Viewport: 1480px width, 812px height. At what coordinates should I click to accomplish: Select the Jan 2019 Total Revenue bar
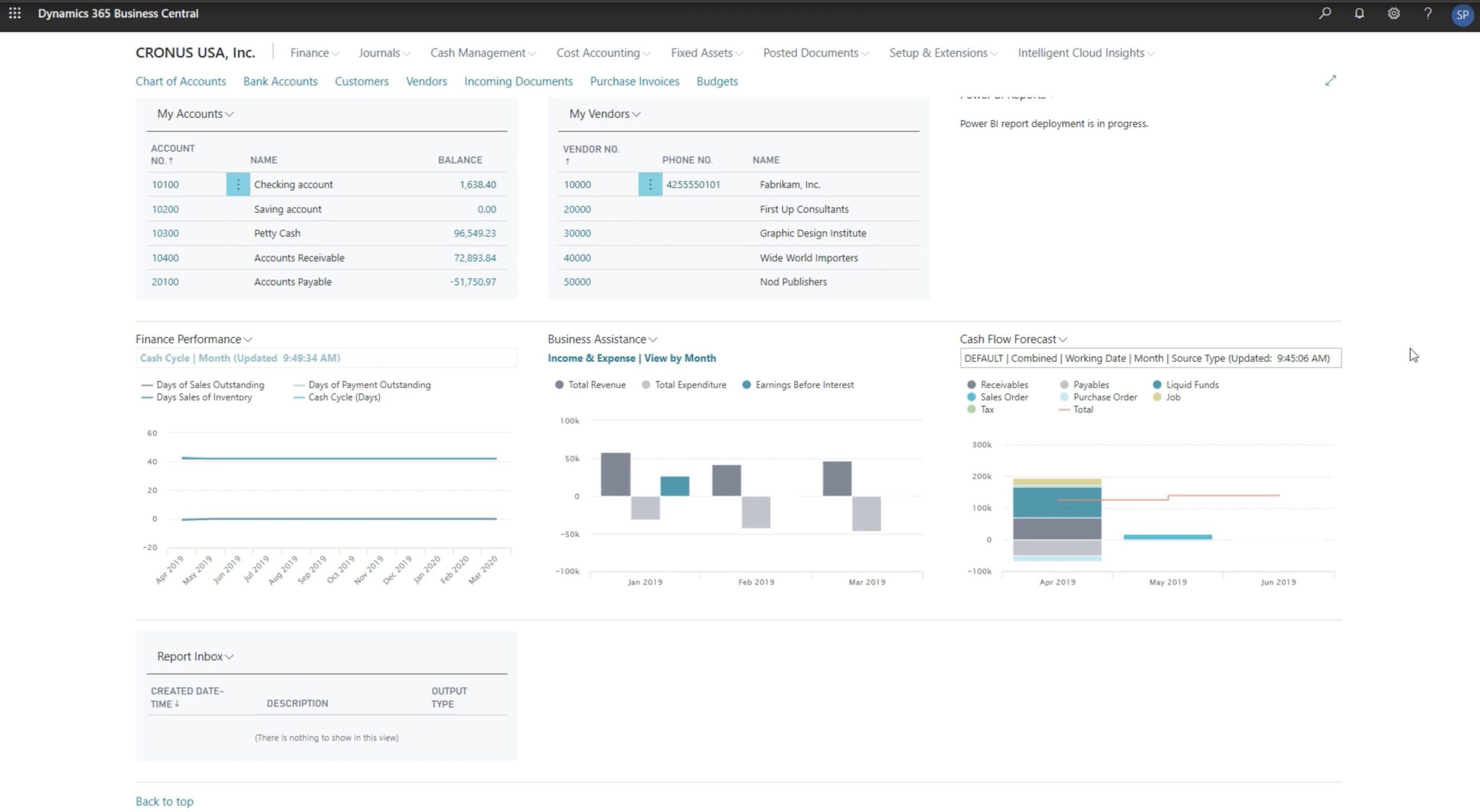[615, 474]
